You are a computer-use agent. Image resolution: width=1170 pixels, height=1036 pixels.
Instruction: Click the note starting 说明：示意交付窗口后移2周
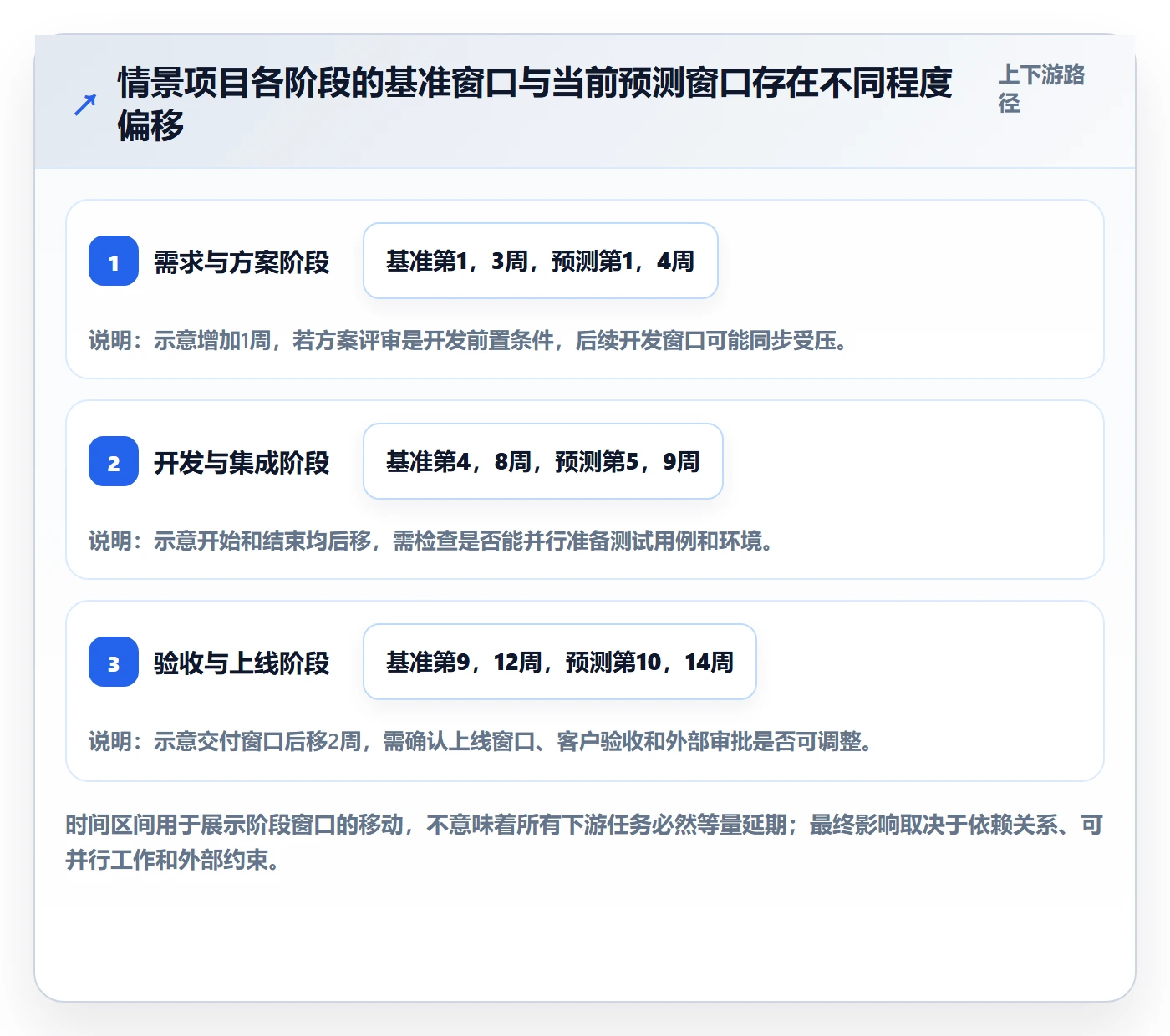click(481, 741)
